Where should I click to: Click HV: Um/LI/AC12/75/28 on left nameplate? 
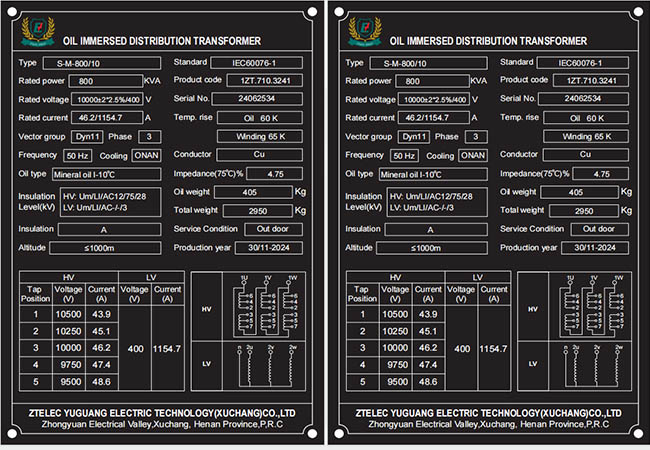coord(105,196)
